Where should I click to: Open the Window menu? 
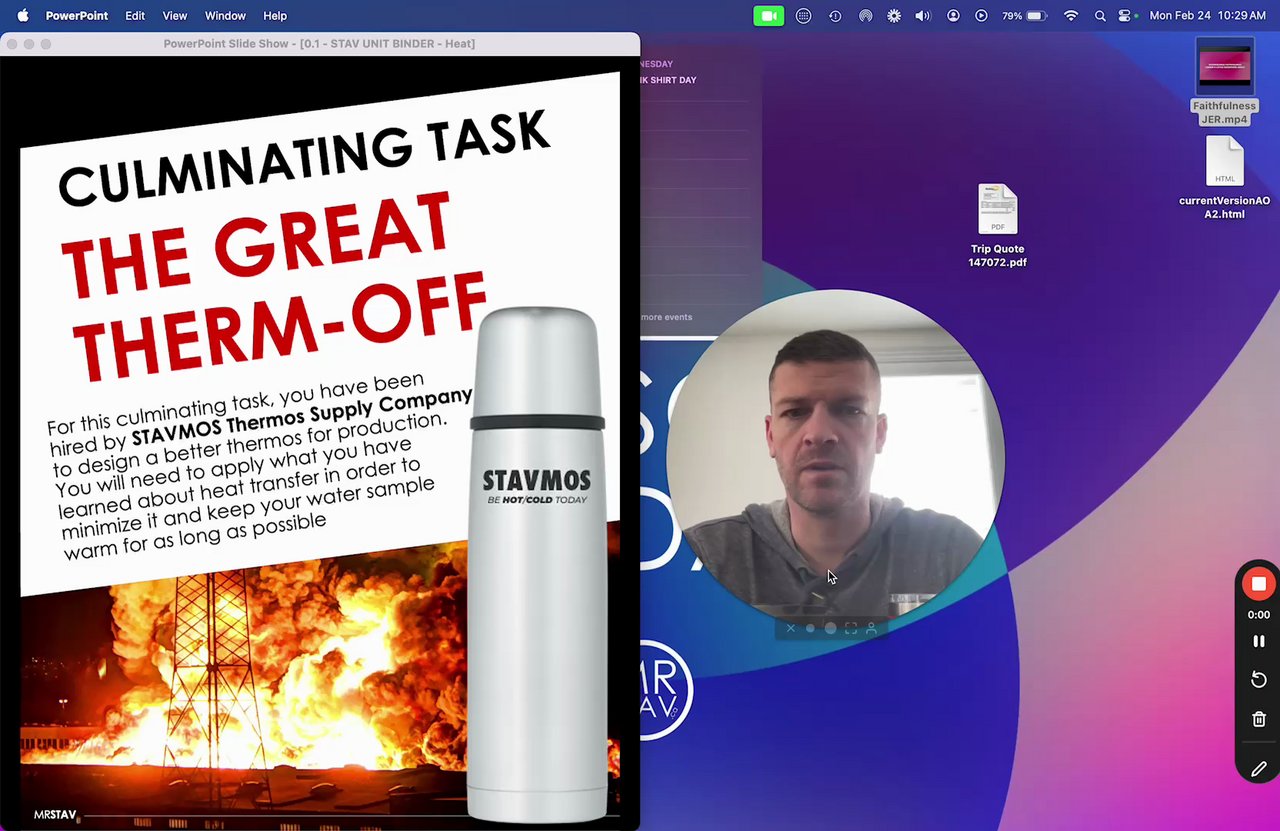point(225,16)
